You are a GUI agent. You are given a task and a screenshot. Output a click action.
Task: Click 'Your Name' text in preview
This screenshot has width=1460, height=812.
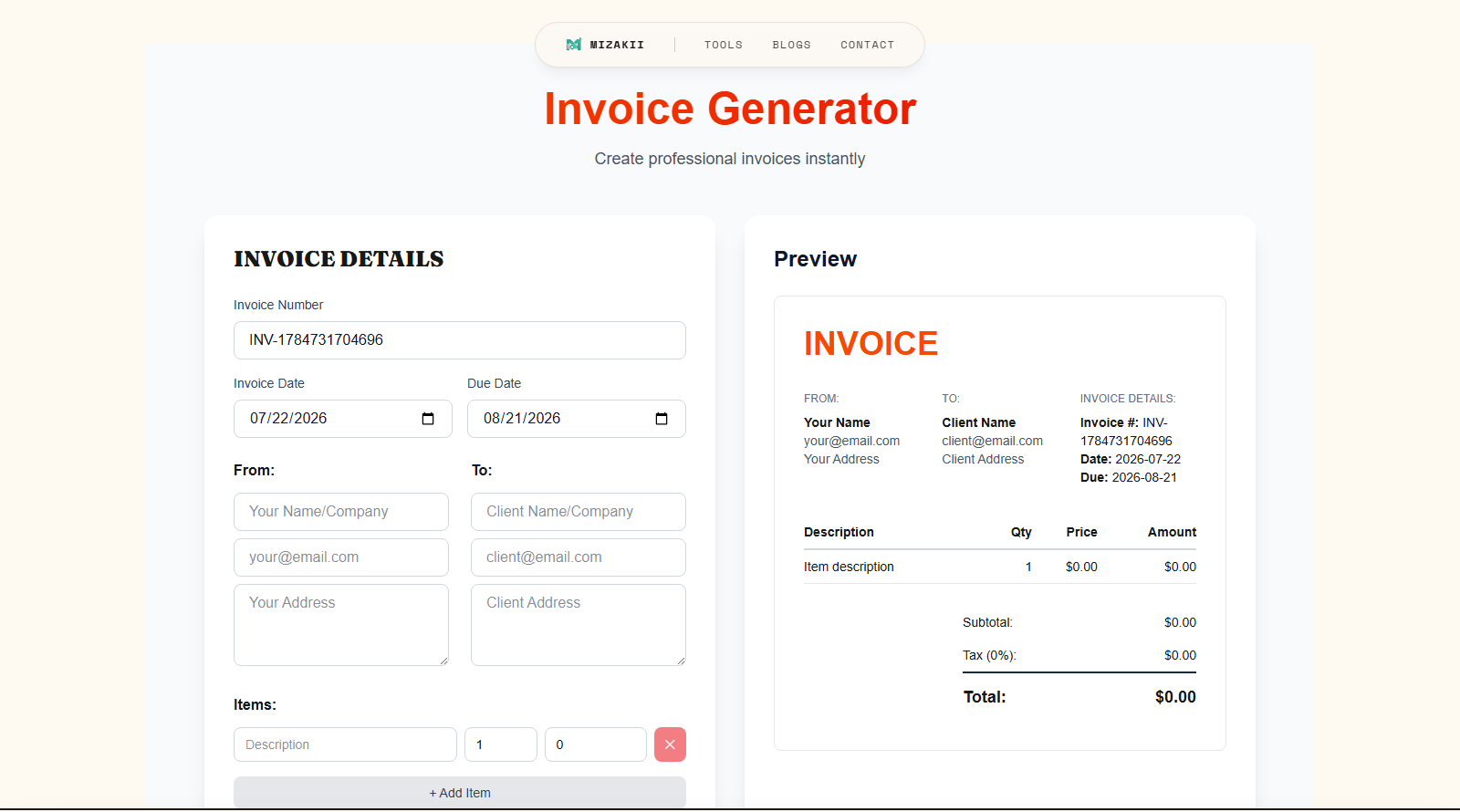[x=837, y=422]
